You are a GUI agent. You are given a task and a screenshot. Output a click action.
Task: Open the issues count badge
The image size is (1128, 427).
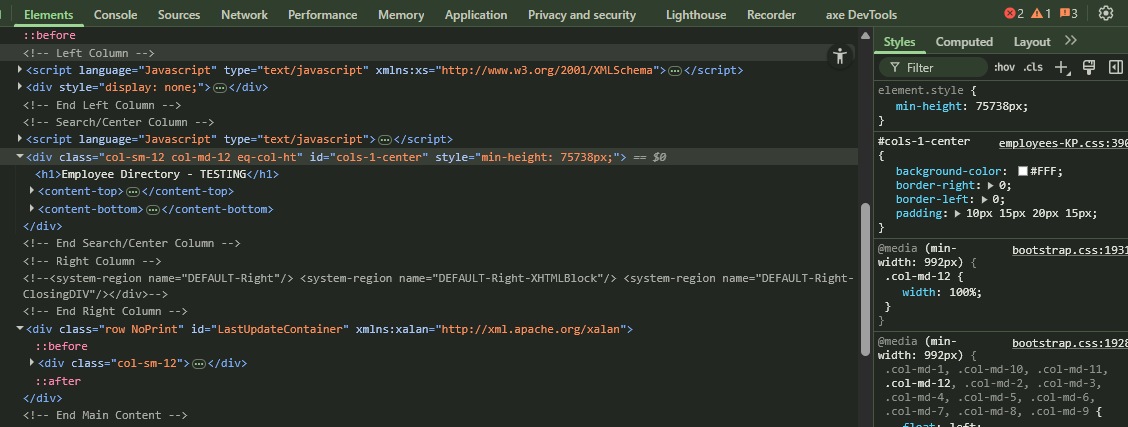point(1068,14)
